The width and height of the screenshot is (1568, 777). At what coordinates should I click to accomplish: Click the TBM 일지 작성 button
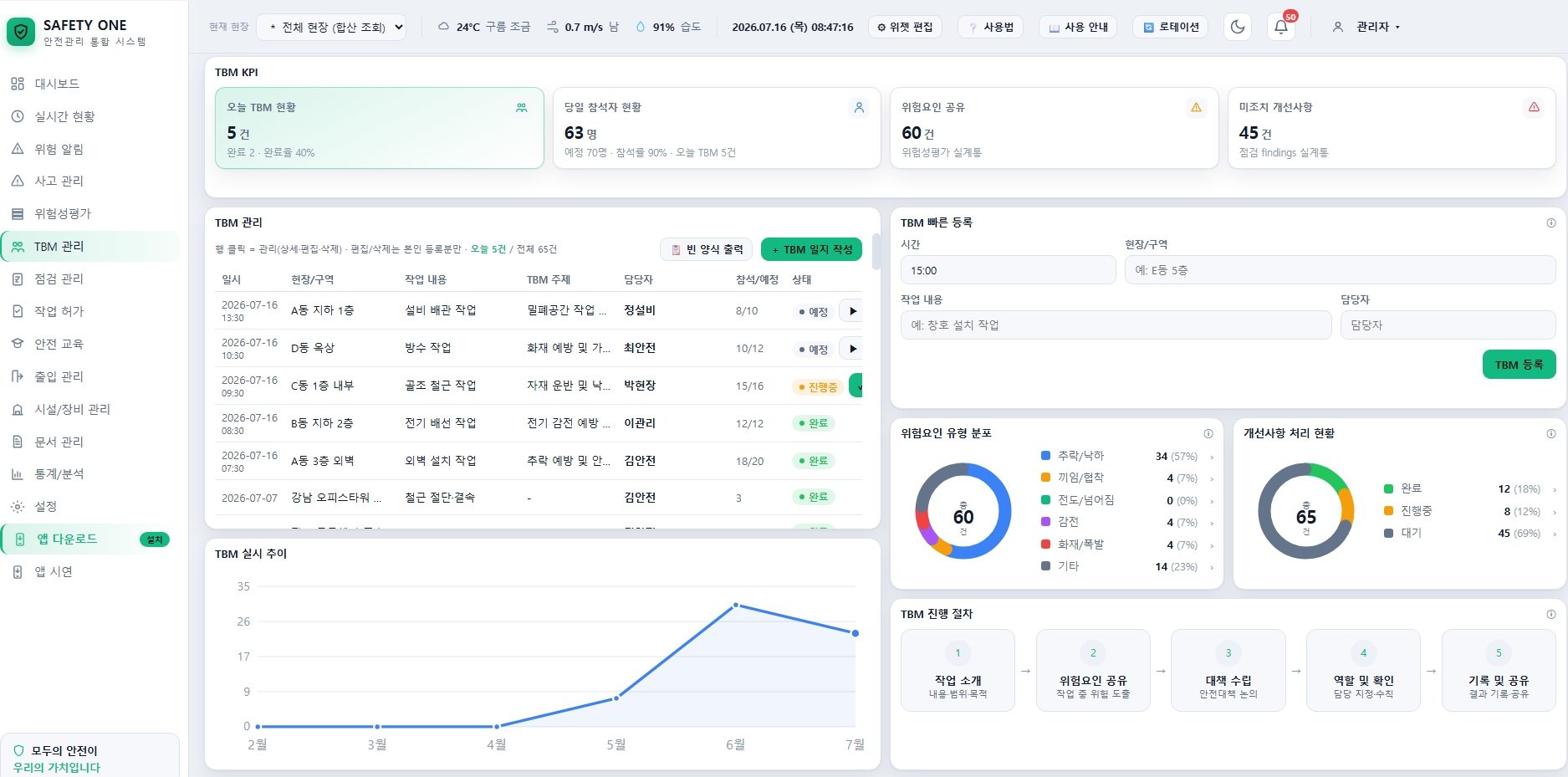[811, 249]
